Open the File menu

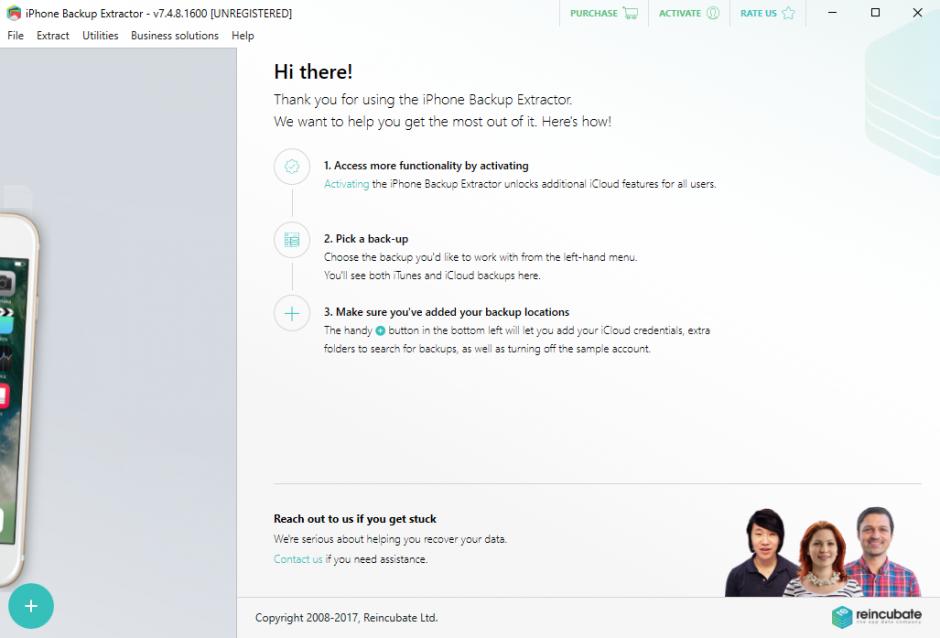[16, 35]
